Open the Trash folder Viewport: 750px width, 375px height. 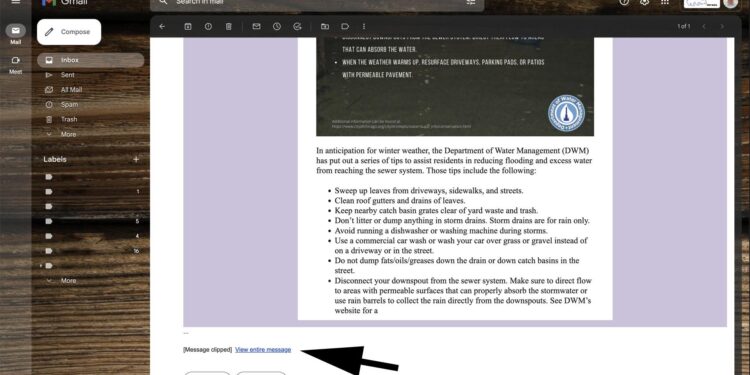click(x=90, y=120)
